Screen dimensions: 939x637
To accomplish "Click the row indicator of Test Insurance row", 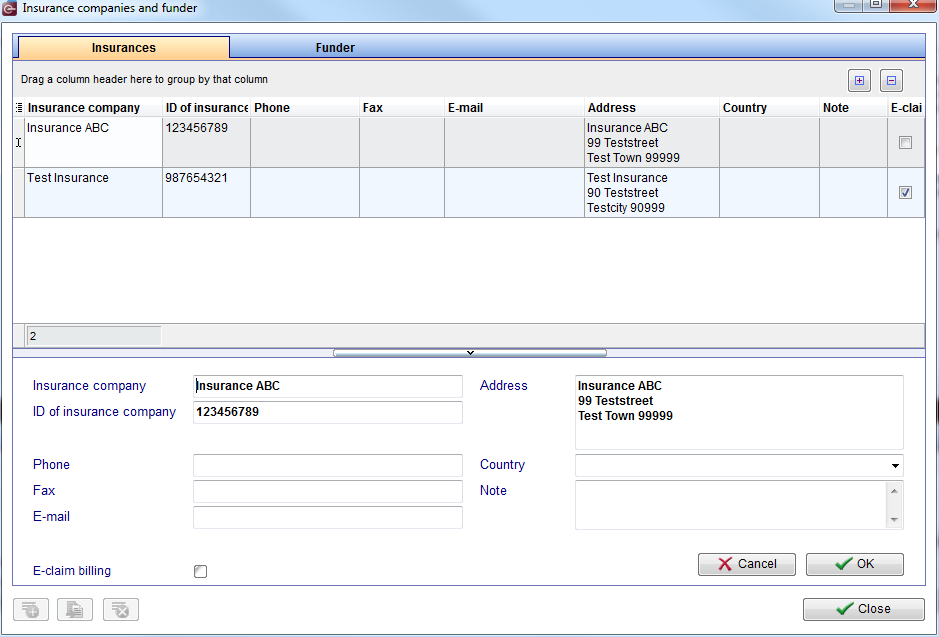I will pyautogui.click(x=19, y=192).
